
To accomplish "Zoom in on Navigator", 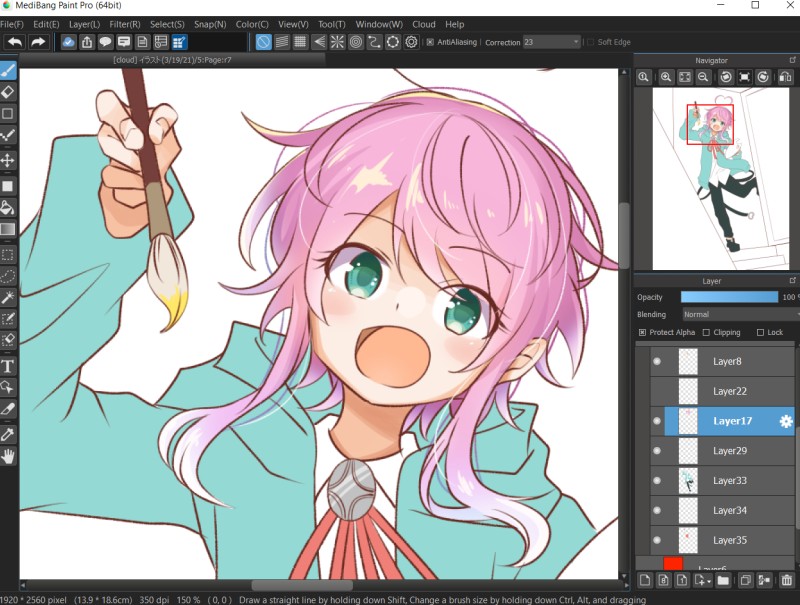I will pos(666,77).
